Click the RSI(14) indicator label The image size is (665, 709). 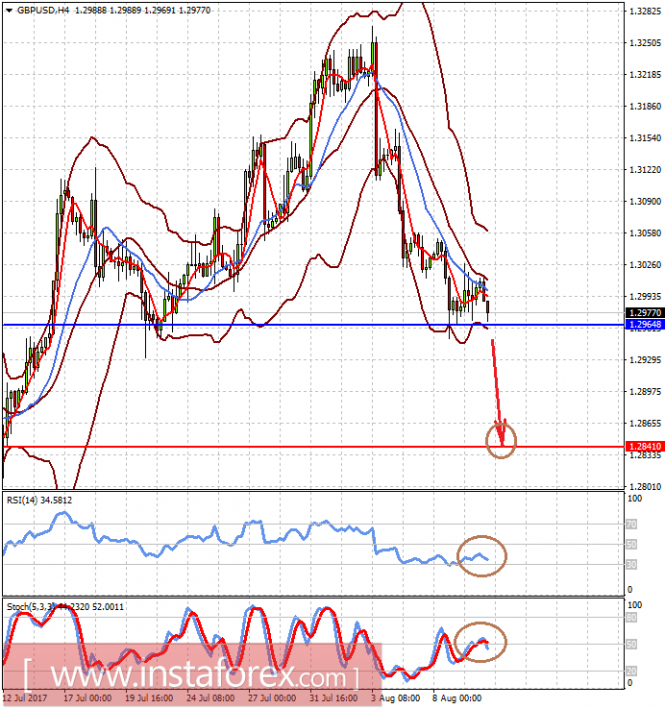40,499
